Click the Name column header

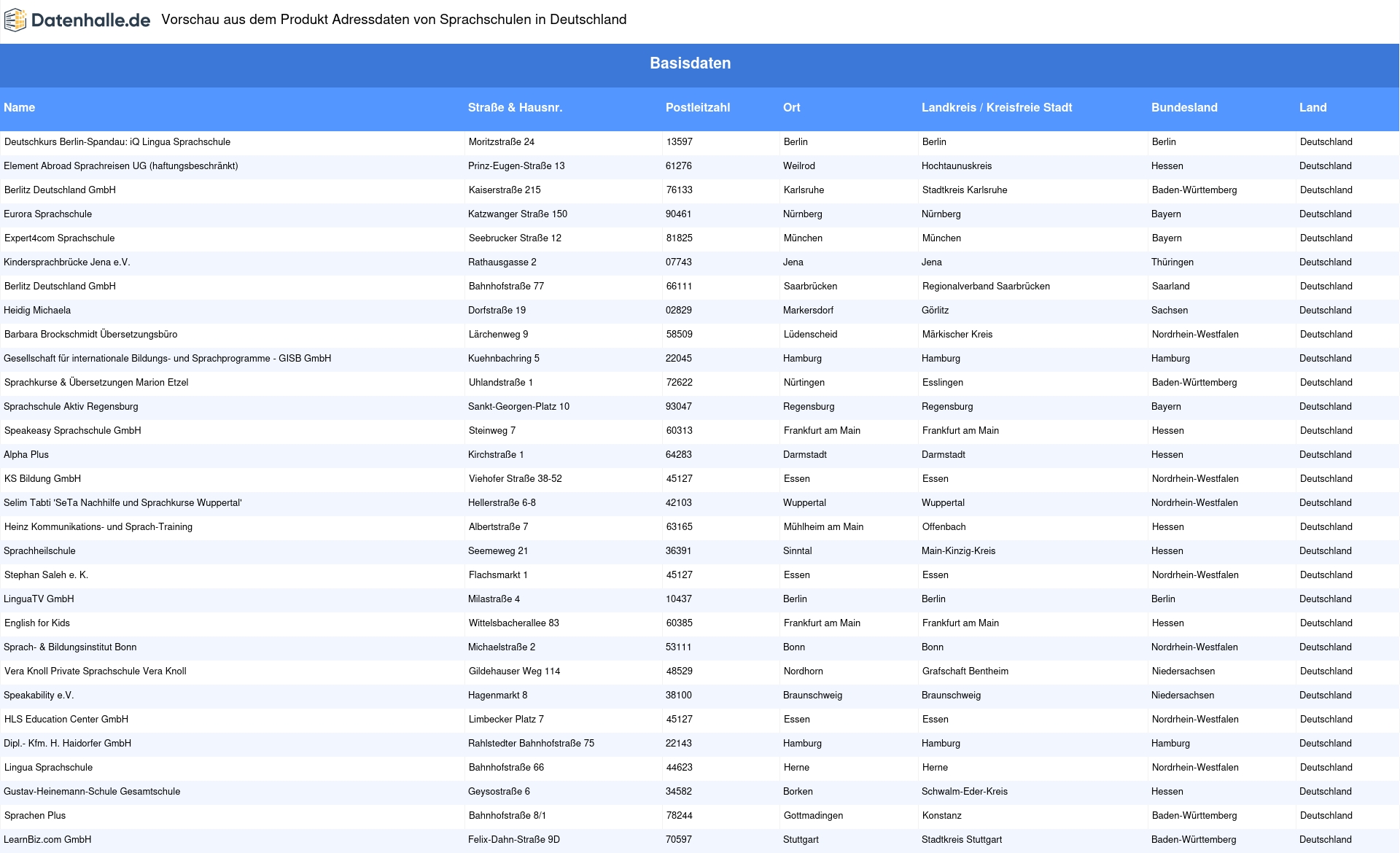(x=20, y=107)
